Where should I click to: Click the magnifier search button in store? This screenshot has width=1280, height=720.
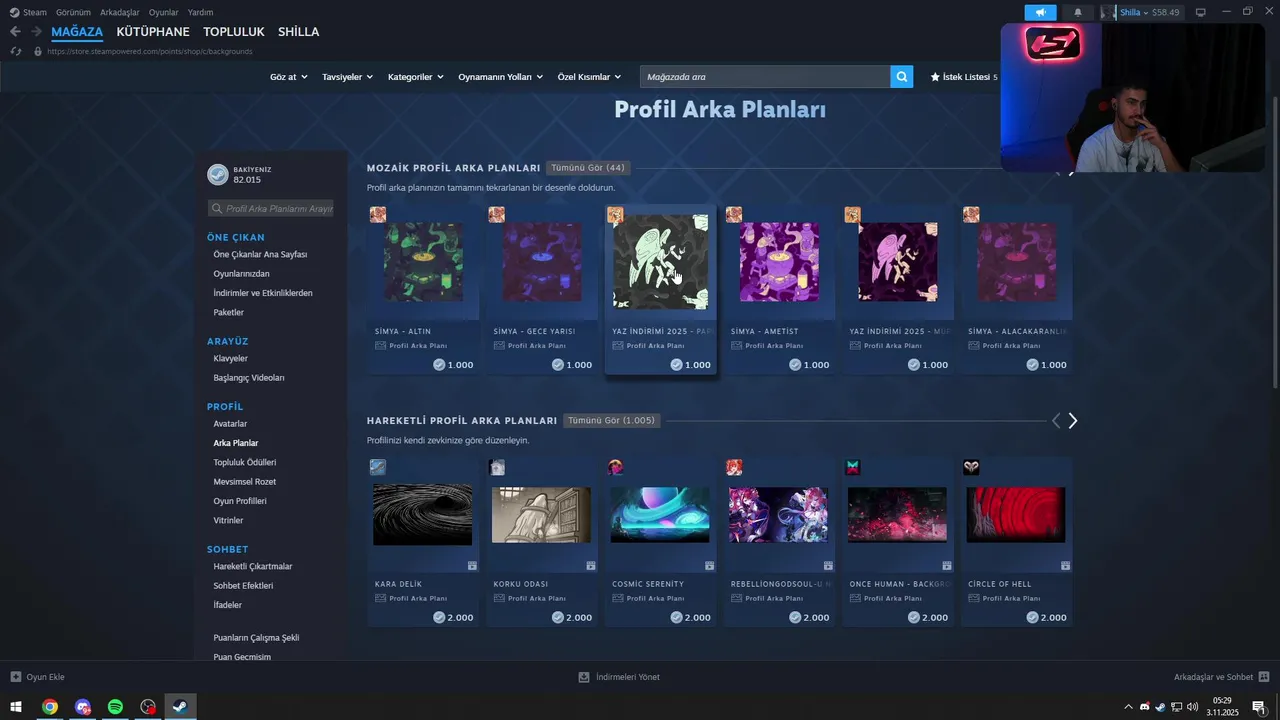point(902,77)
